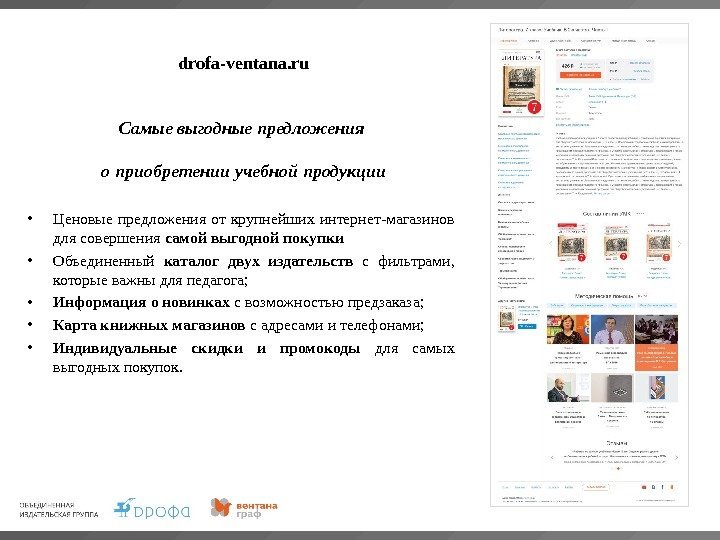The image size is (720, 540).
Task: Open the third book in the carousel row
Action: [x=658, y=242]
